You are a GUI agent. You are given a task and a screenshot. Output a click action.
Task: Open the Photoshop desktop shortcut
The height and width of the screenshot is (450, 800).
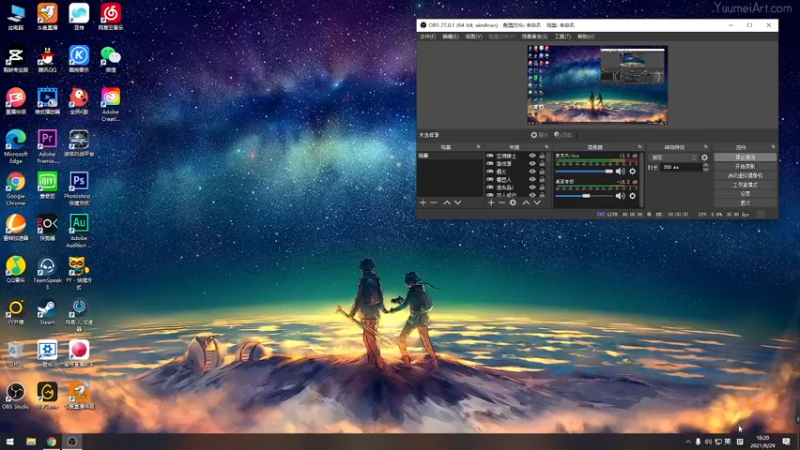click(78, 188)
